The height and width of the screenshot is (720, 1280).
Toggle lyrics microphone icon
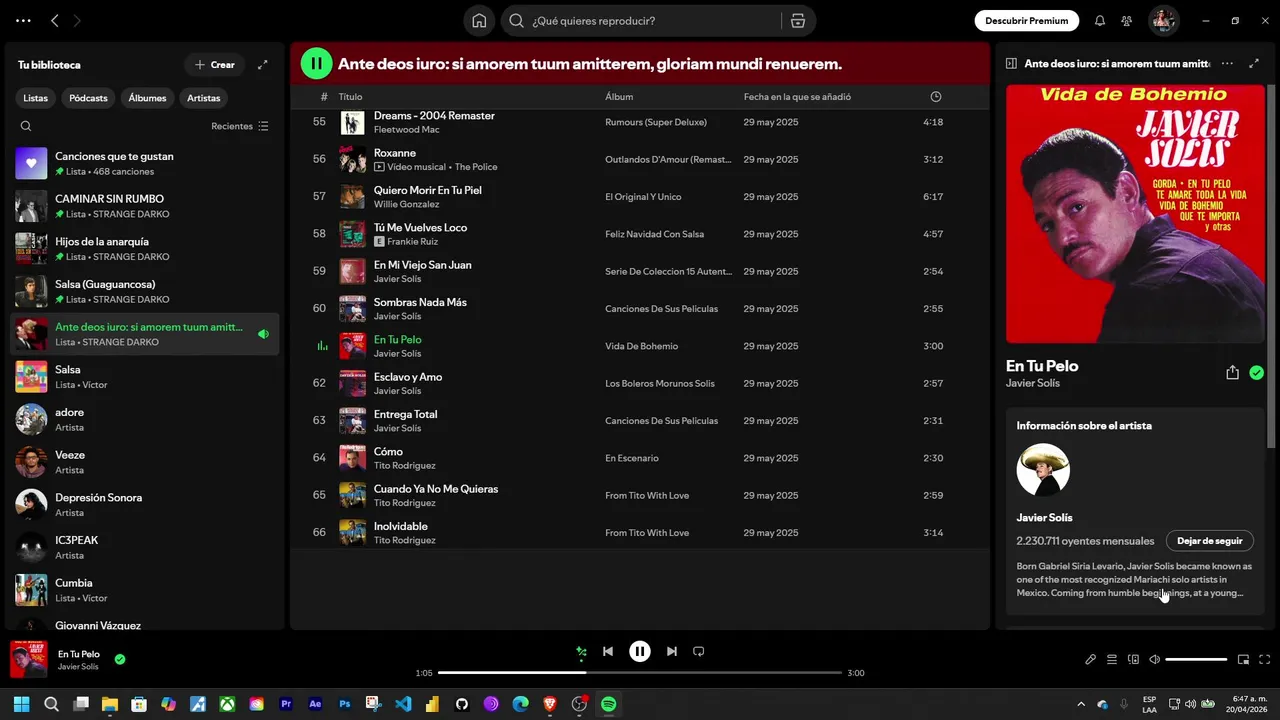tap(1091, 660)
